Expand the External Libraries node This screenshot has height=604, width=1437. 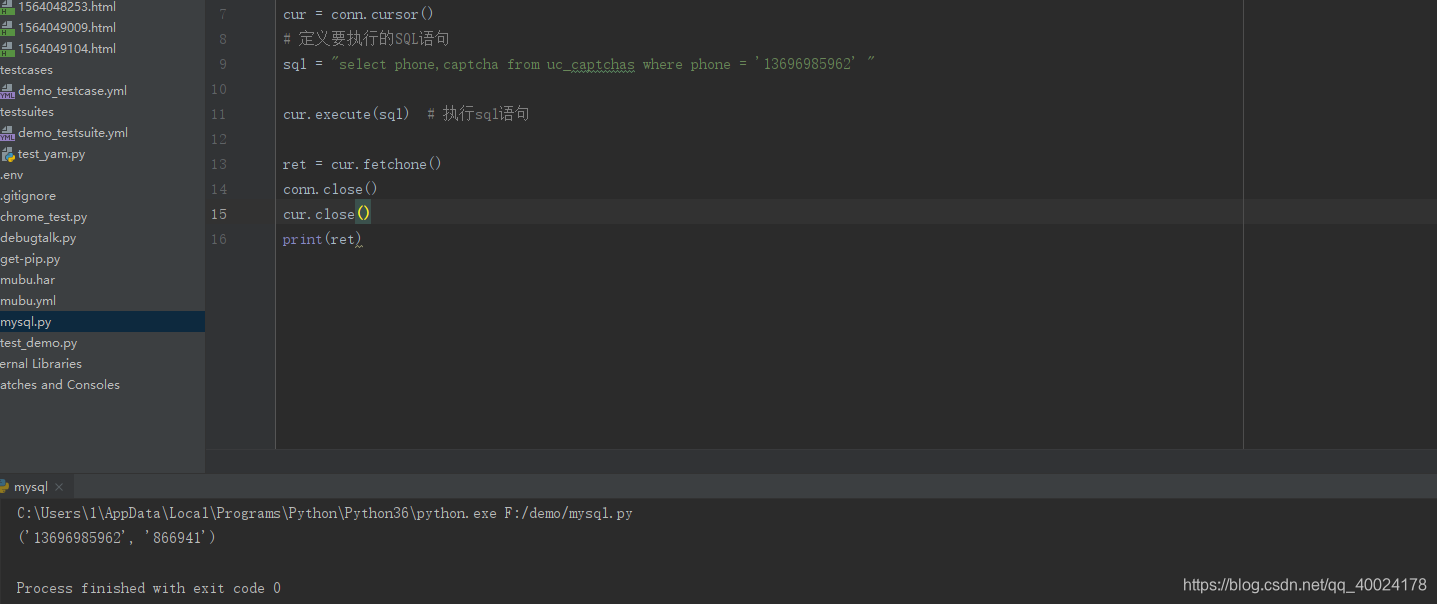tap(41, 364)
